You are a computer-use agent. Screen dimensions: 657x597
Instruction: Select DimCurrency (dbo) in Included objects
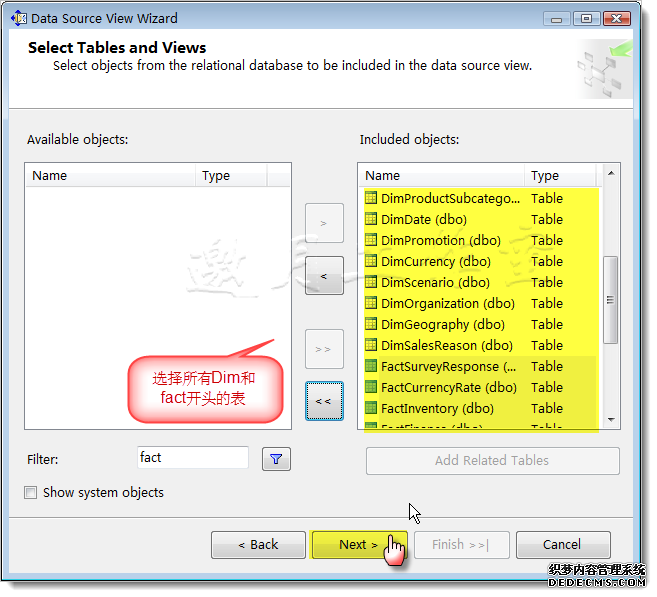pyautogui.click(x=436, y=261)
